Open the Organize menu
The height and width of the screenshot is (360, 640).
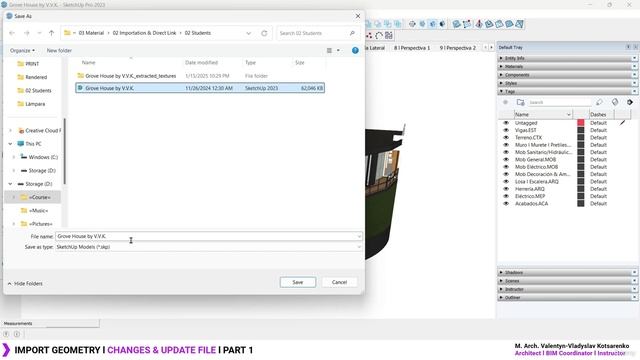(x=22, y=50)
